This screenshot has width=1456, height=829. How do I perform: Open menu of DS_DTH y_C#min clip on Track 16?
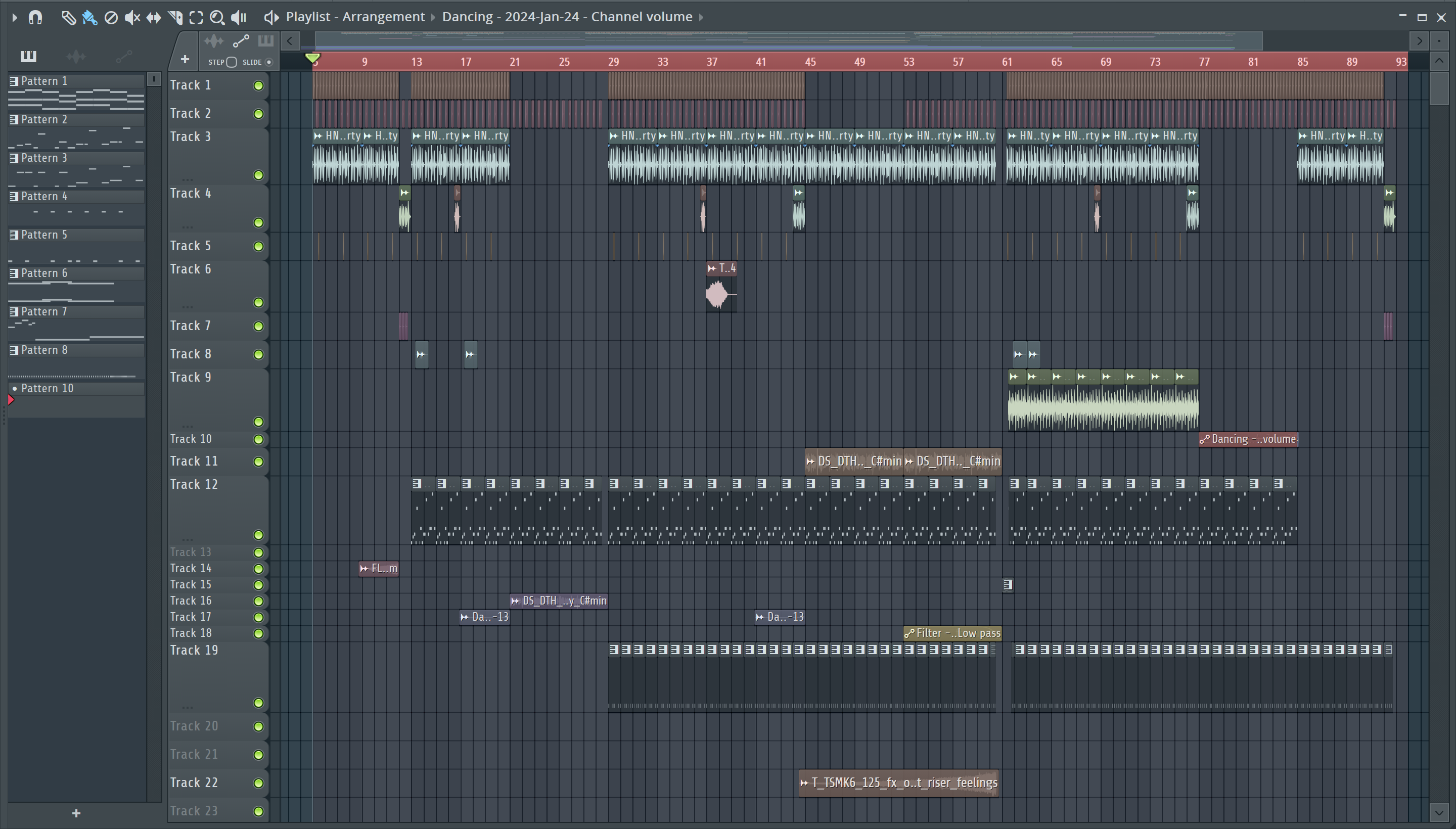click(x=515, y=601)
